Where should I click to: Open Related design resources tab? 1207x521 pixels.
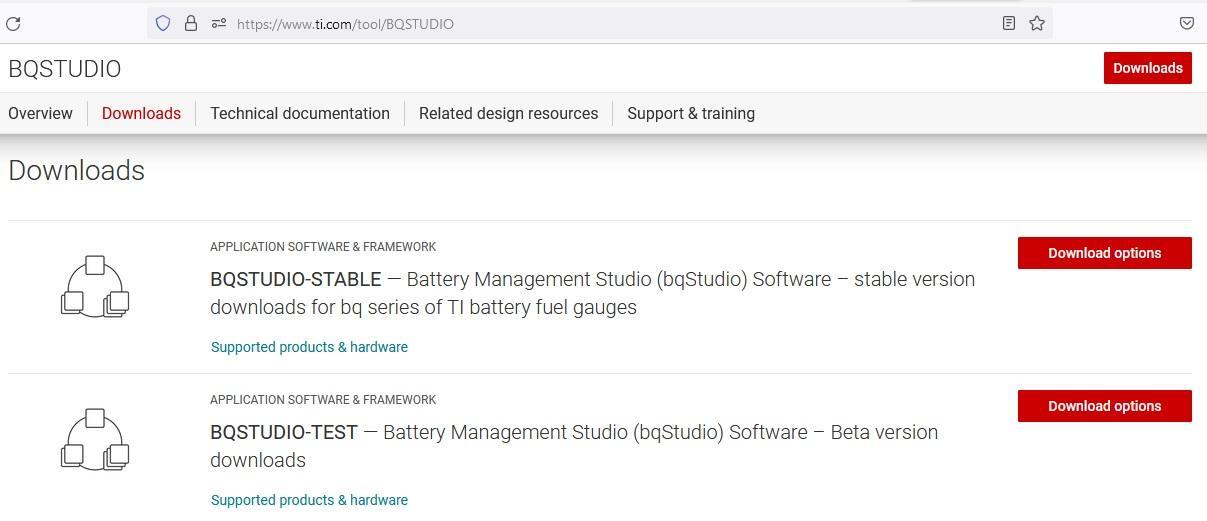pyautogui.click(x=508, y=113)
